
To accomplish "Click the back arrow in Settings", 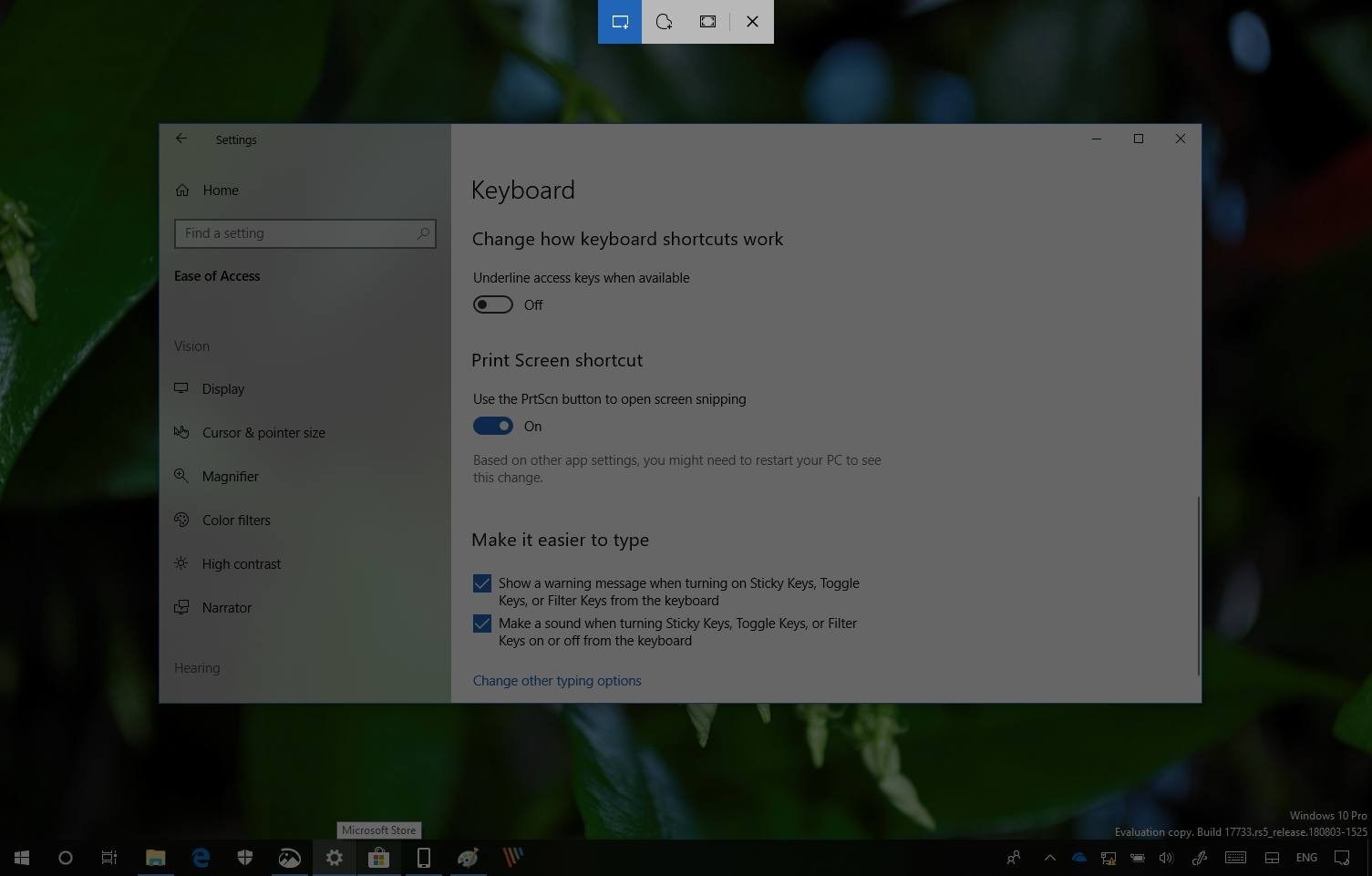I will tap(181, 139).
